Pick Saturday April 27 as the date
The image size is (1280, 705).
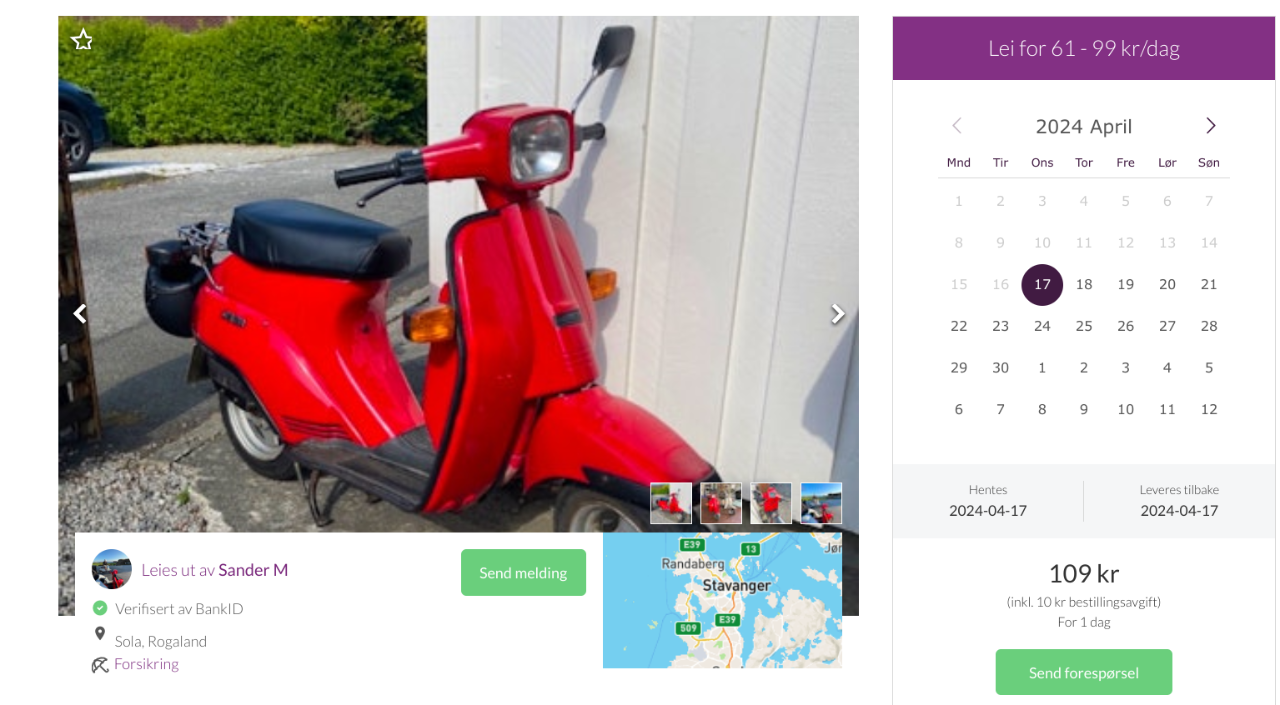pos(1167,326)
